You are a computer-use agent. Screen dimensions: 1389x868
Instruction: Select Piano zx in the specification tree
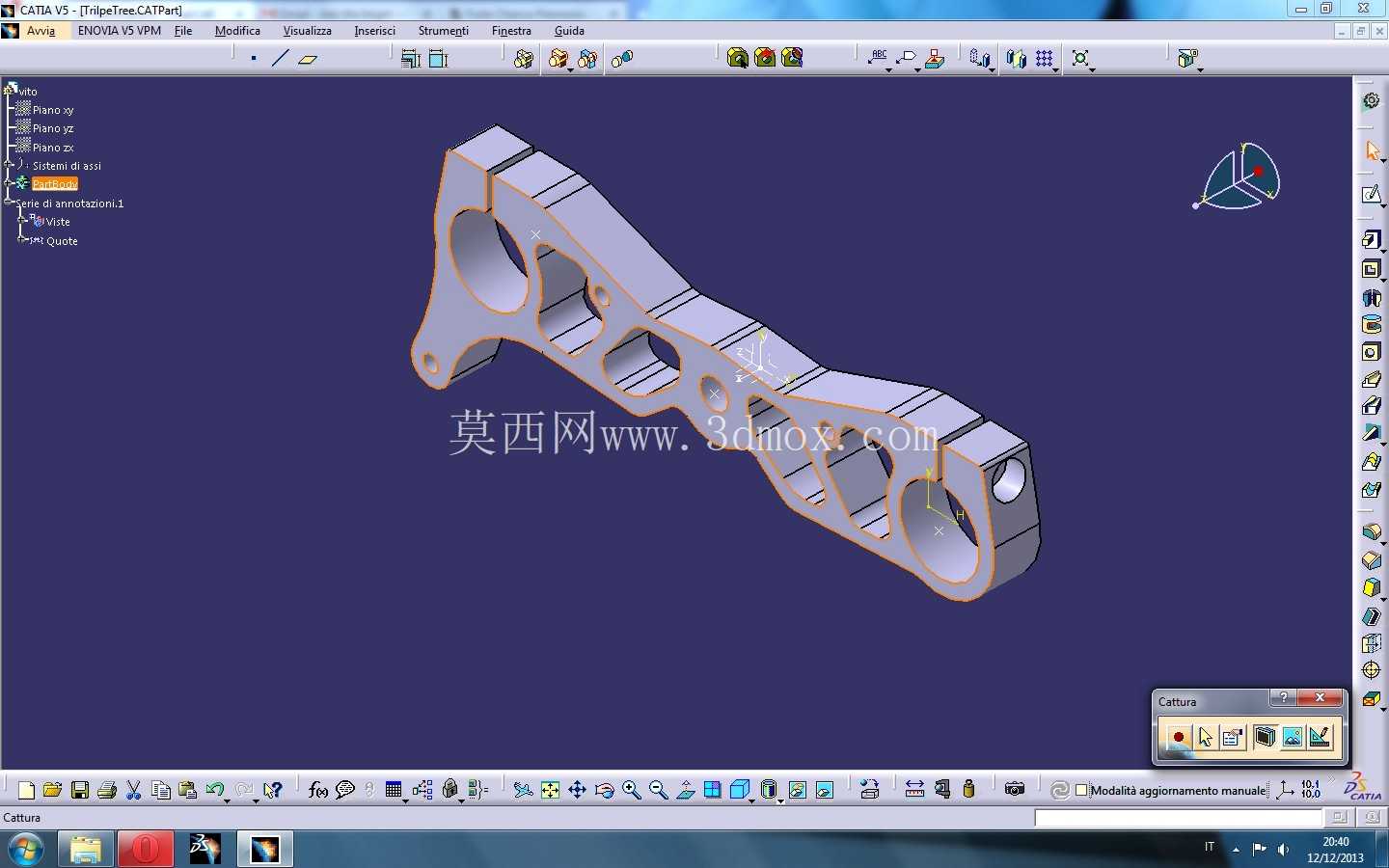[53, 148]
